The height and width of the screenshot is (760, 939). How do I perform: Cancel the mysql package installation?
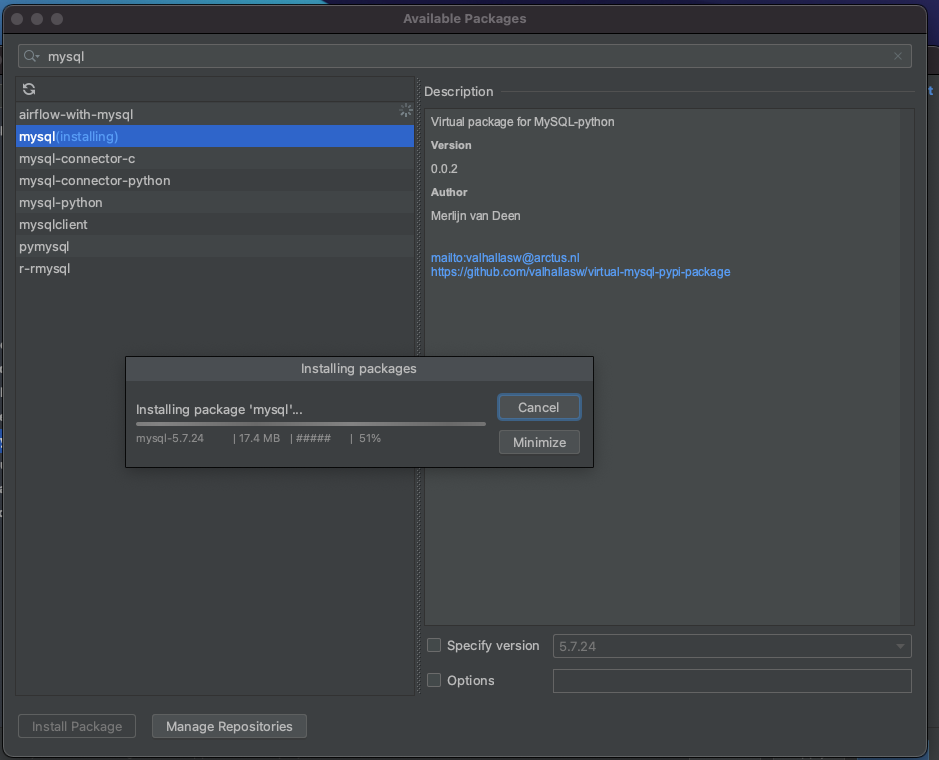pos(539,407)
